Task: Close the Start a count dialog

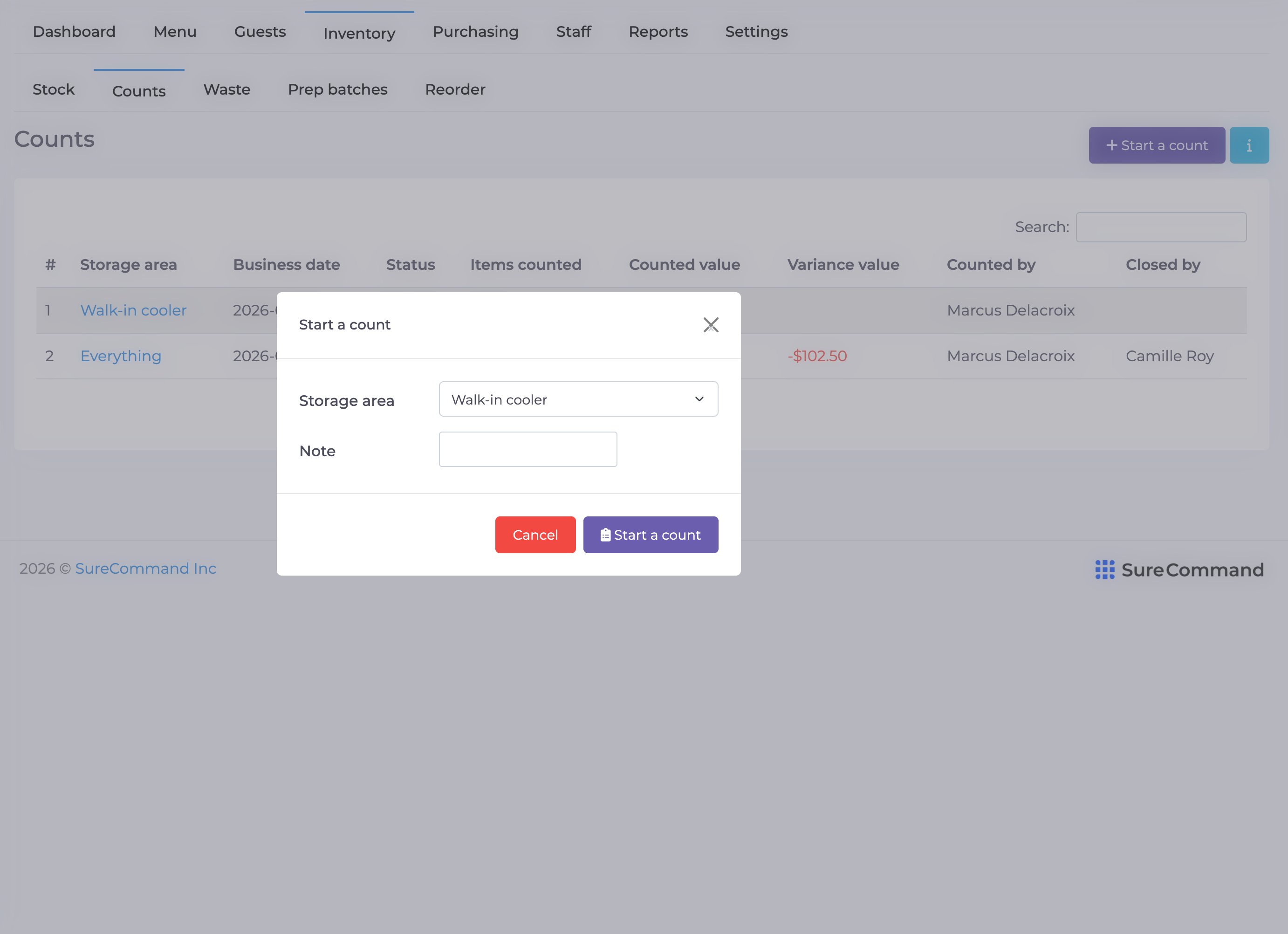Action: point(711,325)
